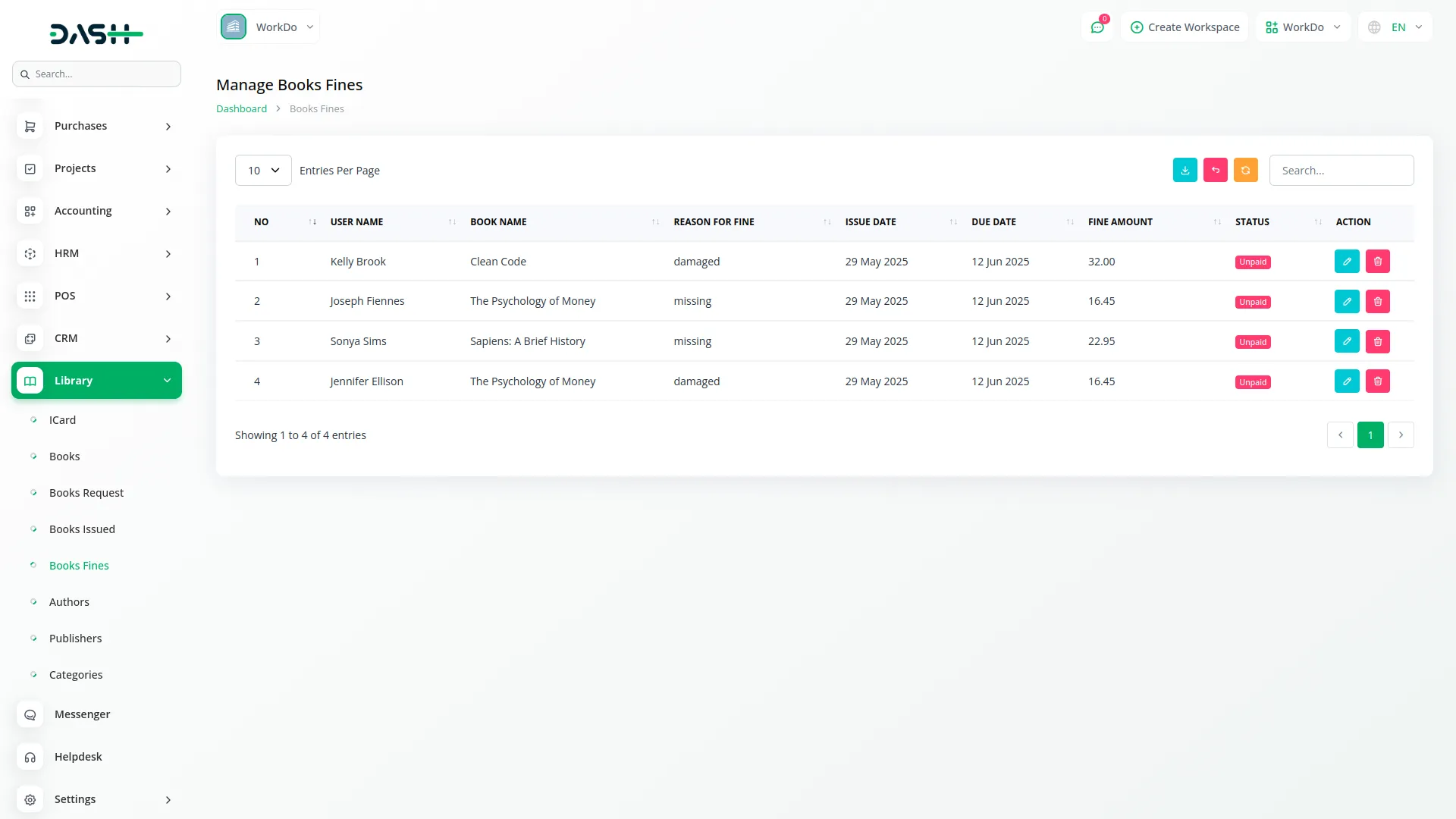The image size is (1456, 819).
Task: Toggle sort on the USER NAME column
Action: tap(452, 221)
